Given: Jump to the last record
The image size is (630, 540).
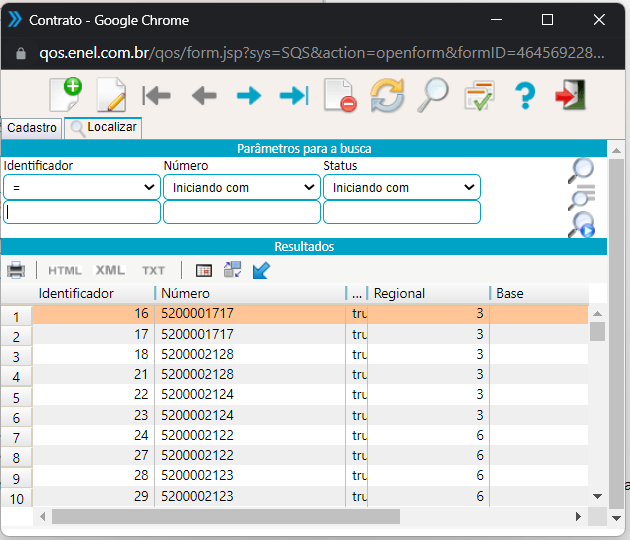Looking at the screenshot, I should click(x=294, y=96).
